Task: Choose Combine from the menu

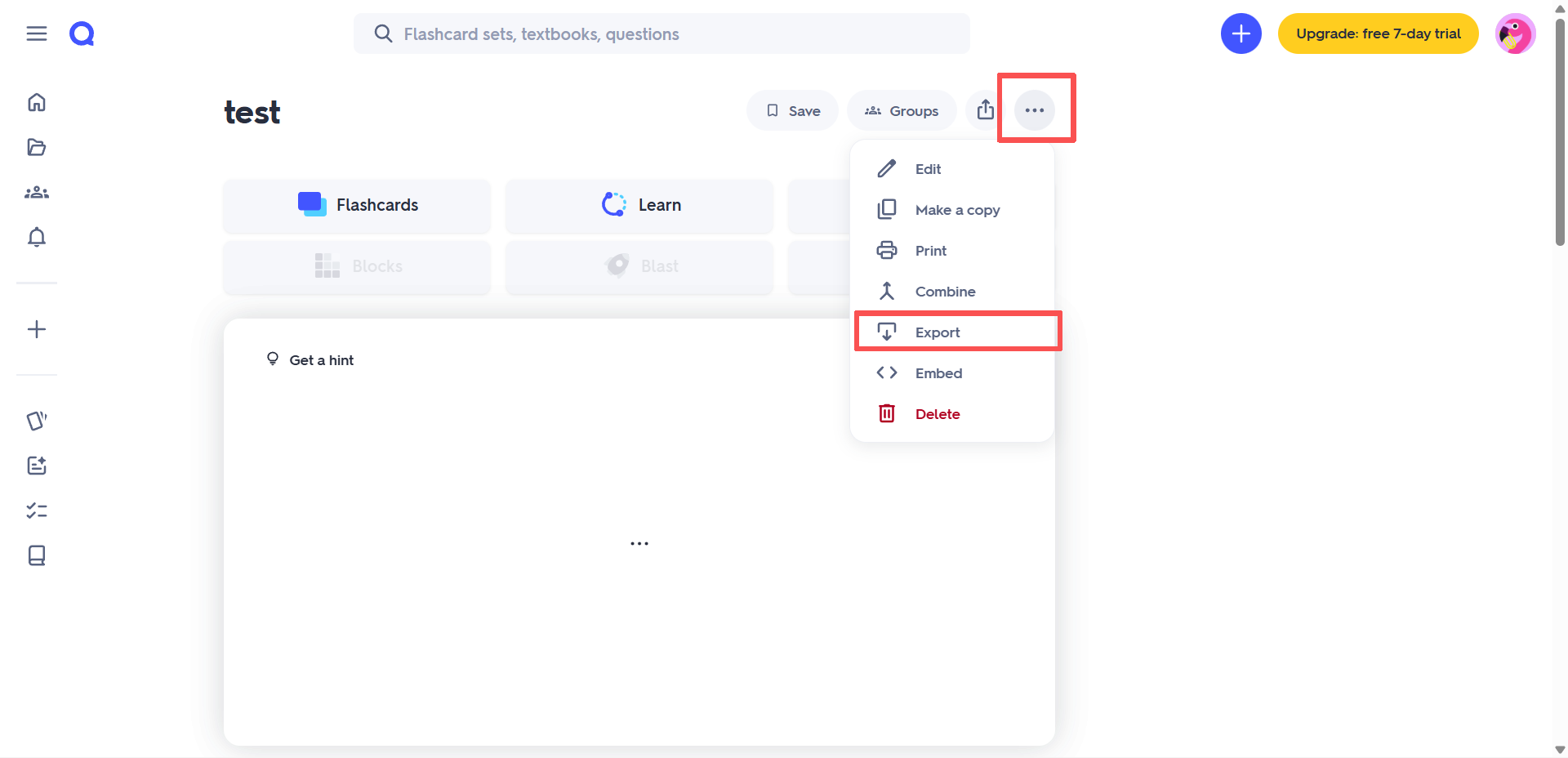Action: click(952, 292)
